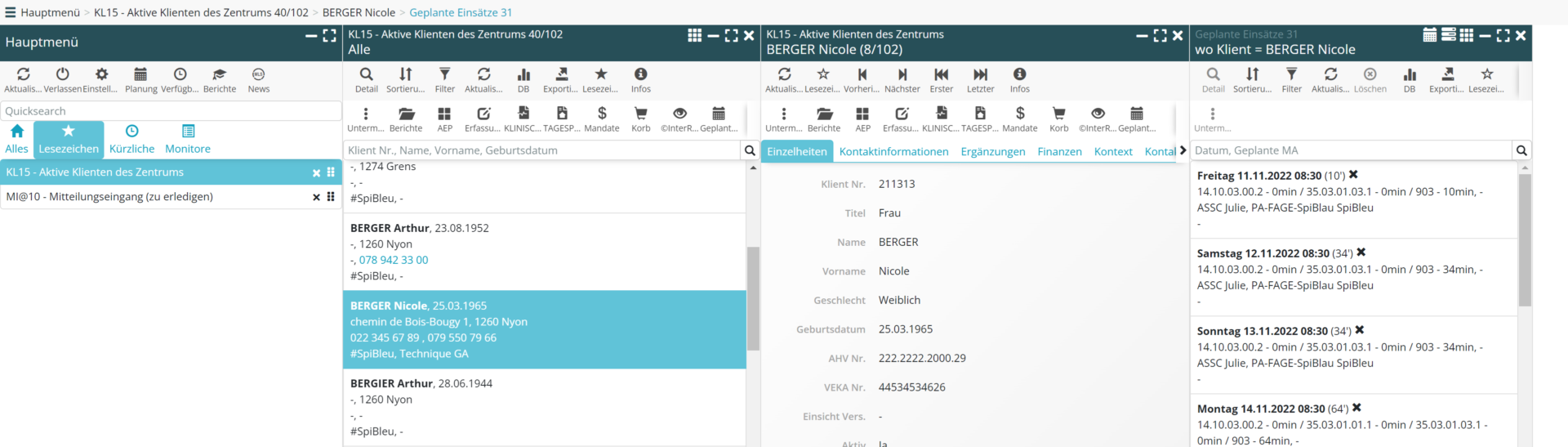Click the Verlassen power icon
Image resolution: width=1568 pixels, height=447 pixels.
pyautogui.click(x=62, y=79)
